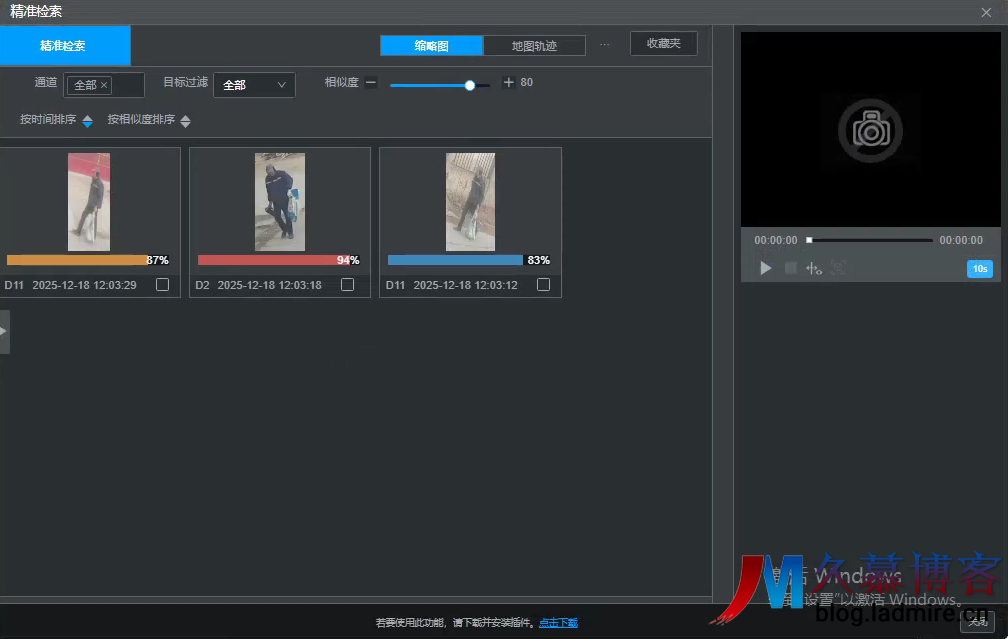This screenshot has width=1008, height=639.
Task: Click the snapshot crop icon in player
Action: coord(838,268)
